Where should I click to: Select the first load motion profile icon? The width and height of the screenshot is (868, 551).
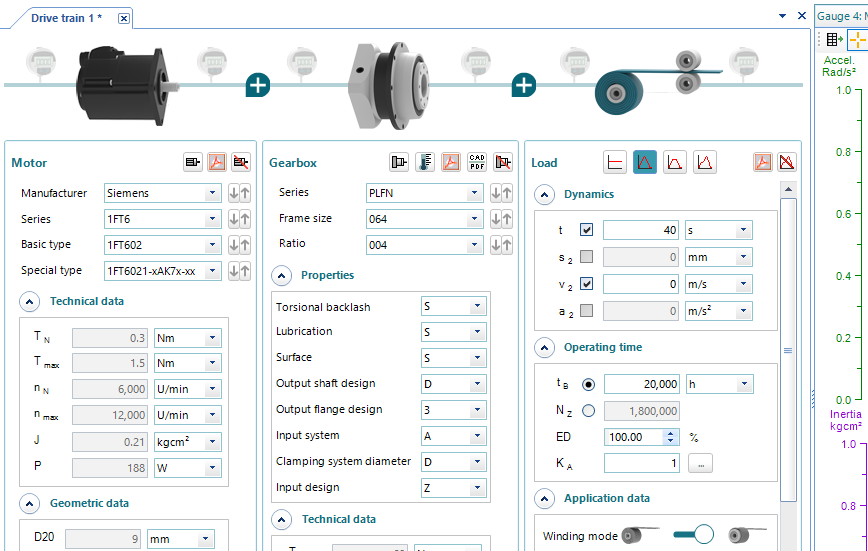615,162
